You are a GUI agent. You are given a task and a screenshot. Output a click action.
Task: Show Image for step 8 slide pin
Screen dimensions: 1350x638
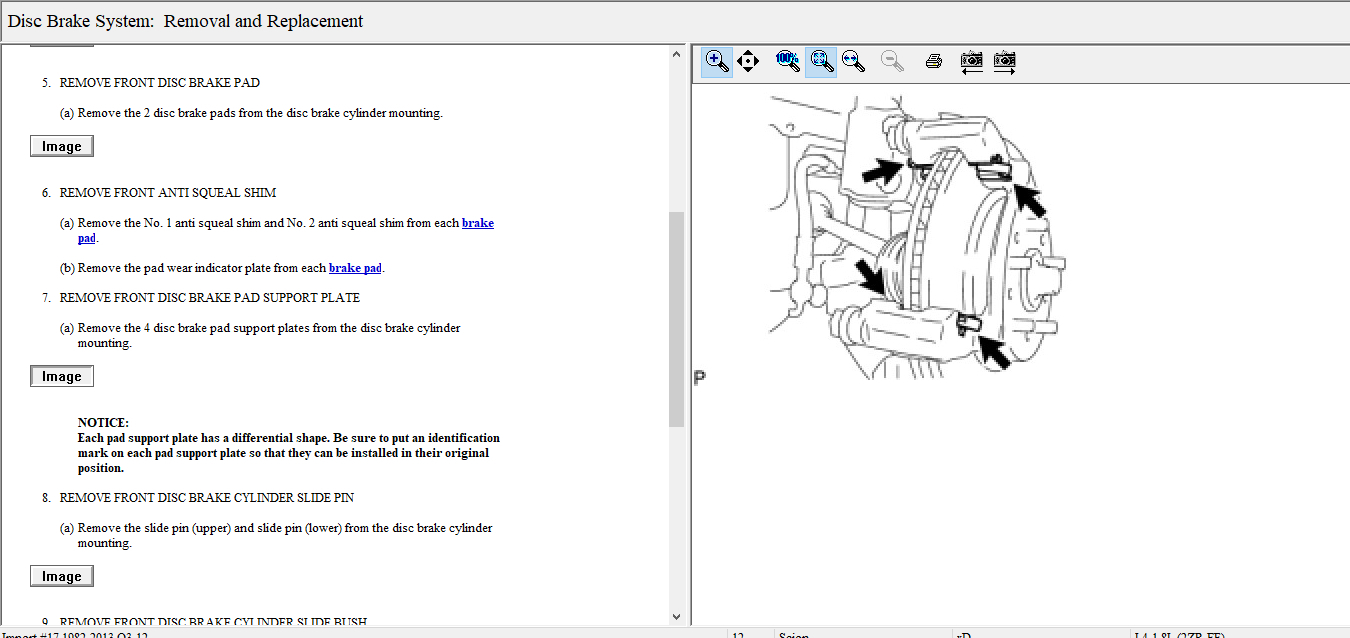pyautogui.click(x=62, y=576)
